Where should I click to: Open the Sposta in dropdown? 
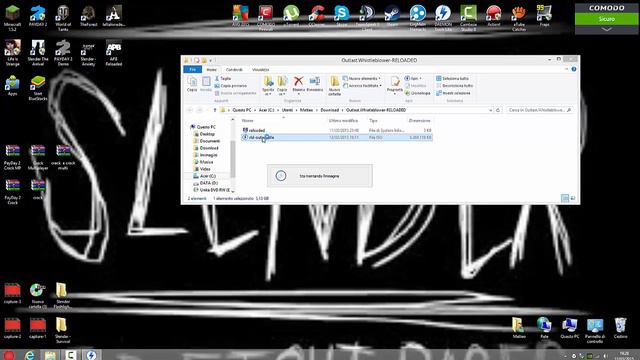tap(268, 86)
